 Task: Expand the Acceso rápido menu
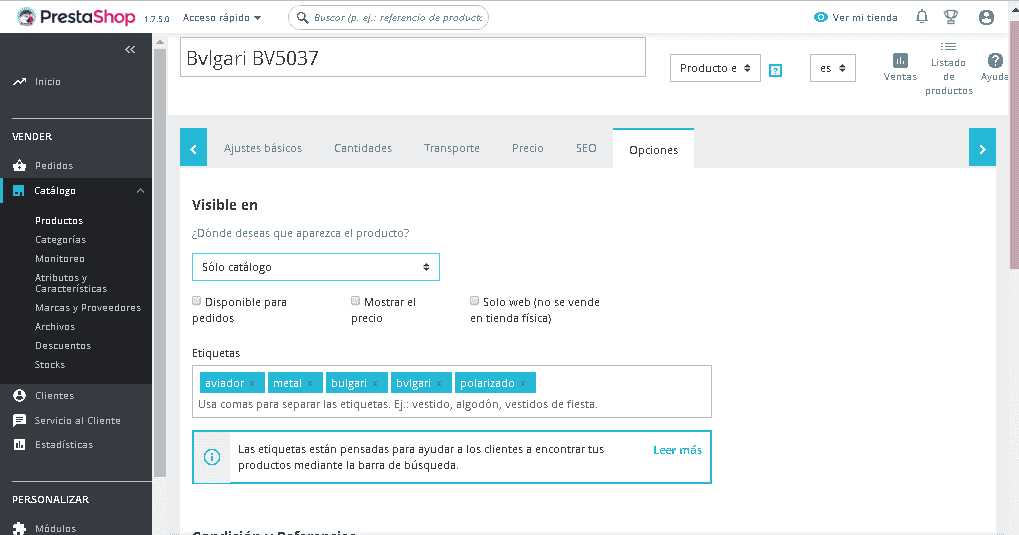[x=222, y=18]
